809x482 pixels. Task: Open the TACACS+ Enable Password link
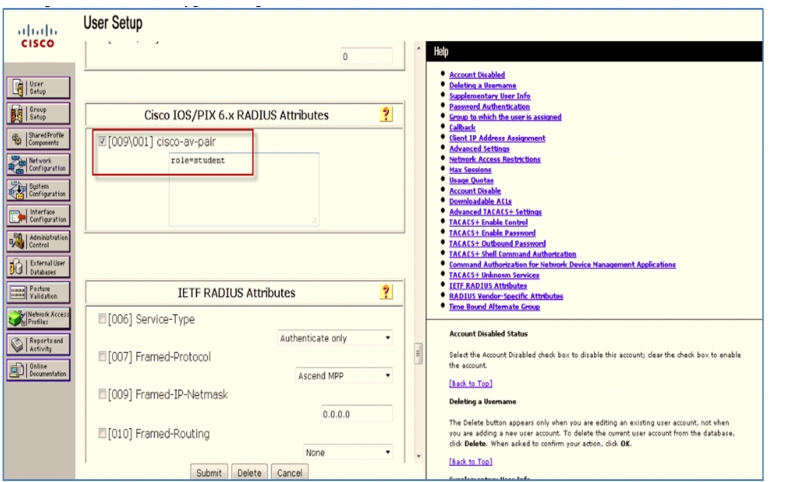coord(492,233)
